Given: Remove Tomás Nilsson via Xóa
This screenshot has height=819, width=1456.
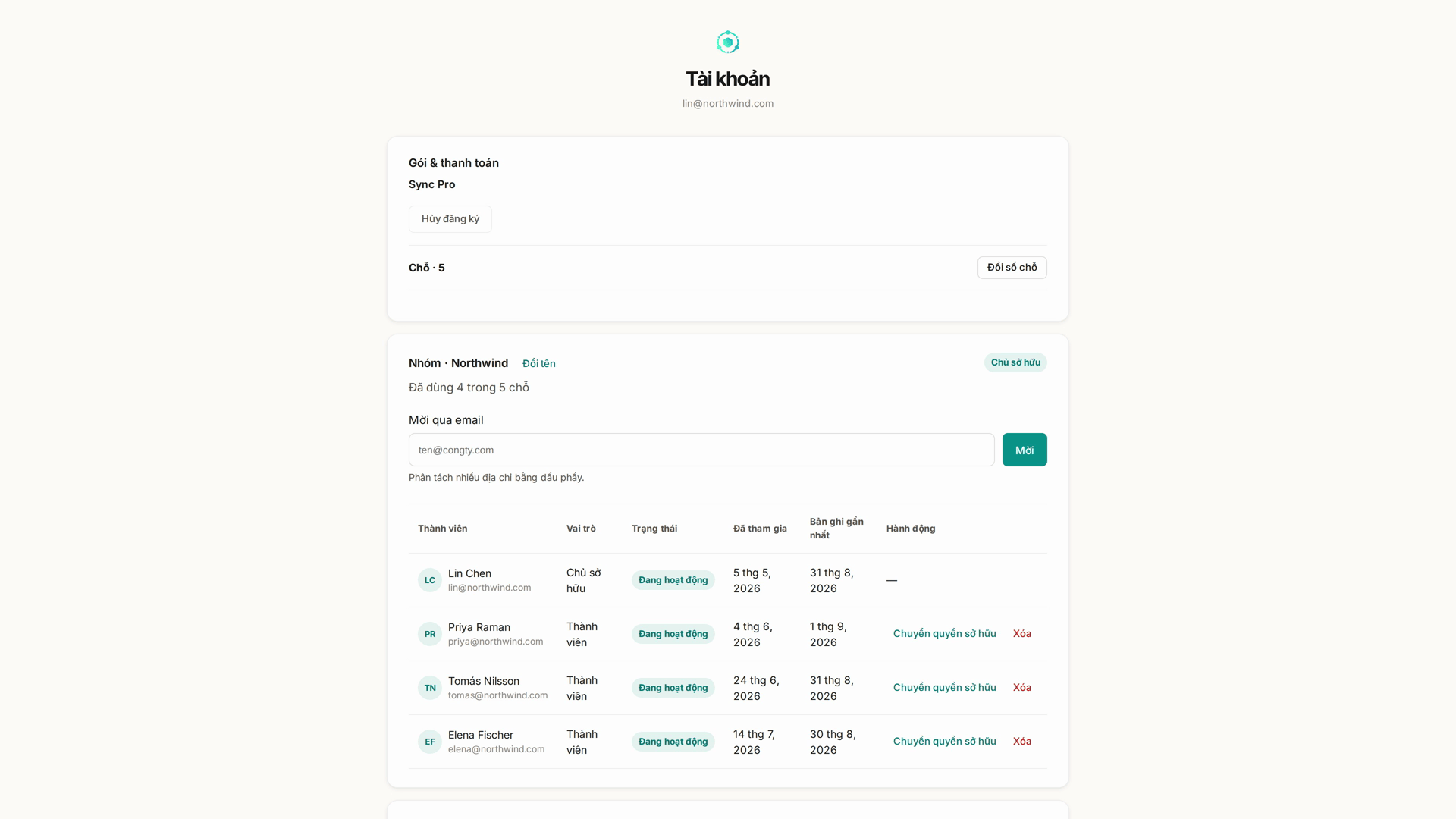Looking at the screenshot, I should click(x=1022, y=688).
